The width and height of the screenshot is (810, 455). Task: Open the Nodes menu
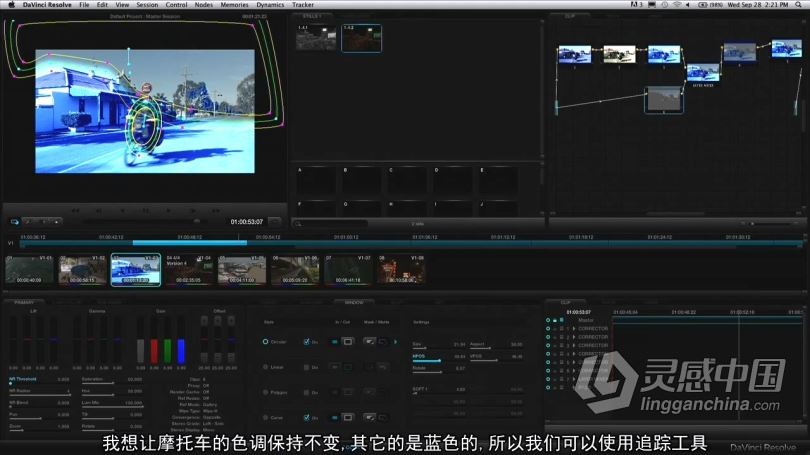204,5
